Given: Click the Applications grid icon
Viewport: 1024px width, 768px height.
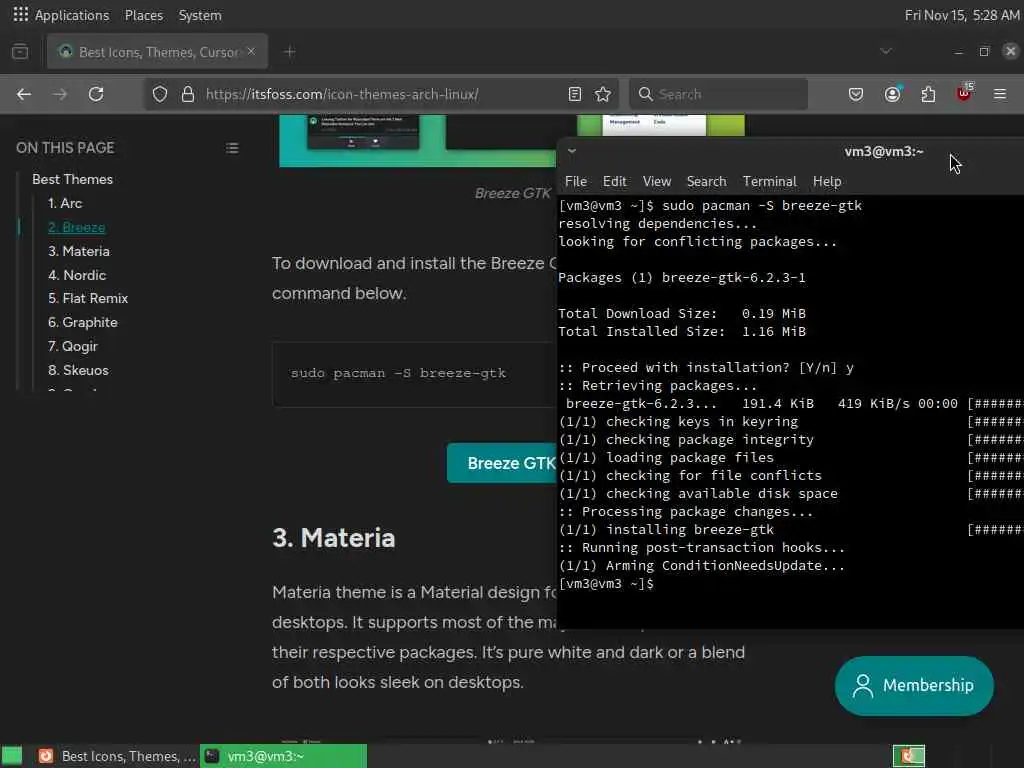Looking at the screenshot, I should click(20, 14).
